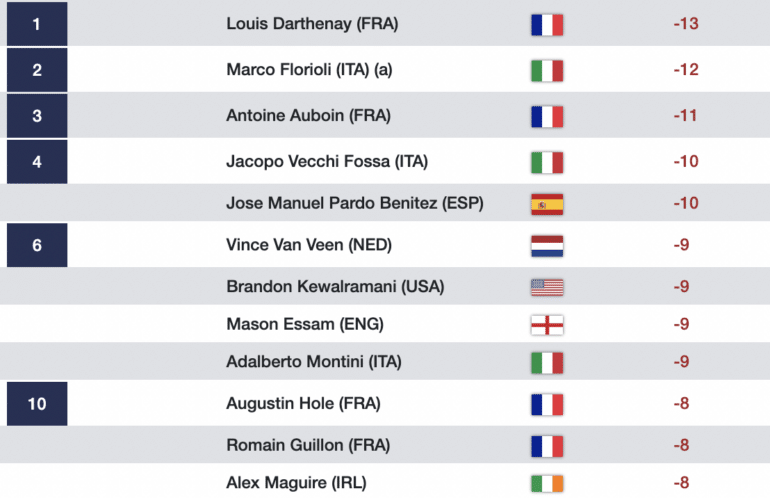Select Romain Guillon (FRA) player name
This screenshot has width=770, height=498.
308,445
